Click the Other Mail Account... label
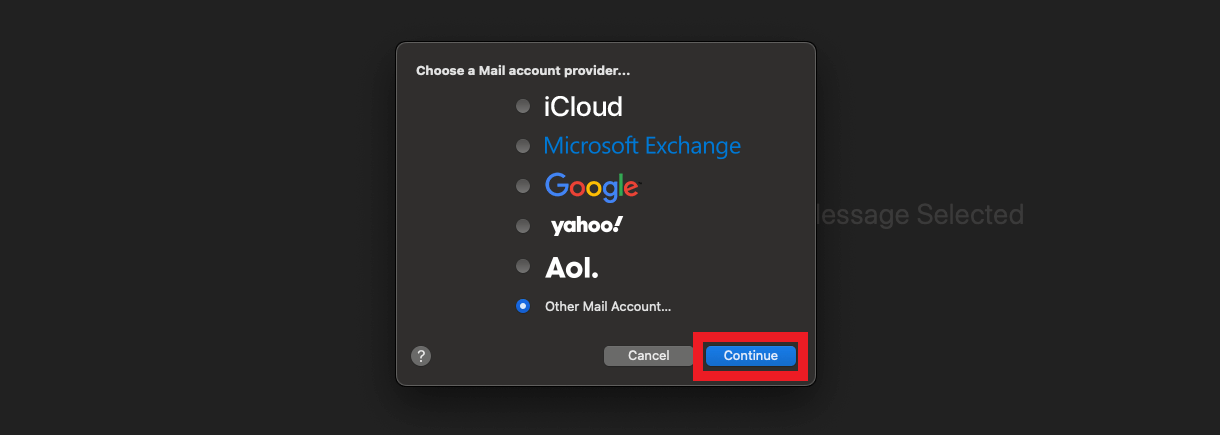1220x435 pixels. [608, 306]
